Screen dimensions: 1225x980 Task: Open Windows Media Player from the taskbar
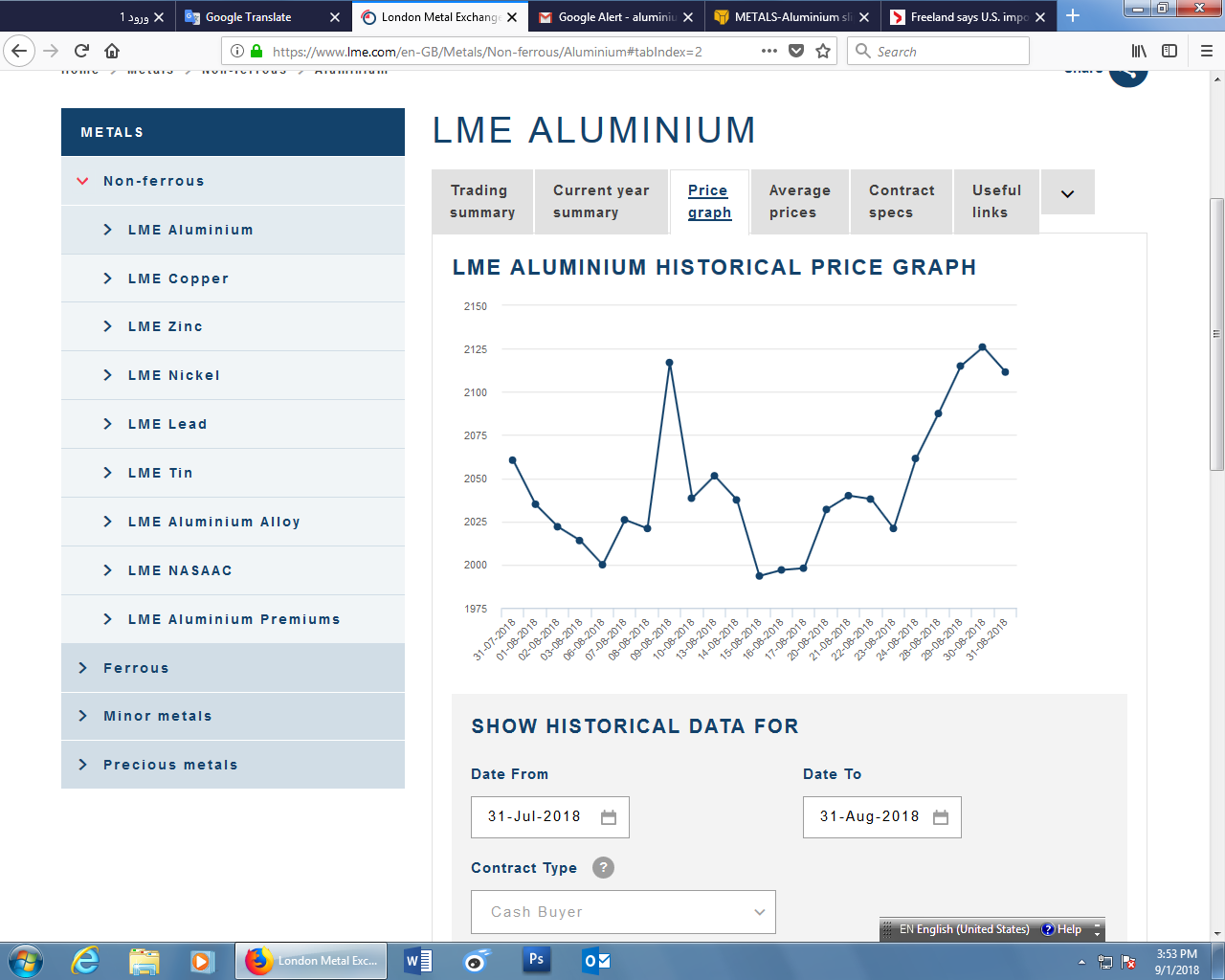202,960
